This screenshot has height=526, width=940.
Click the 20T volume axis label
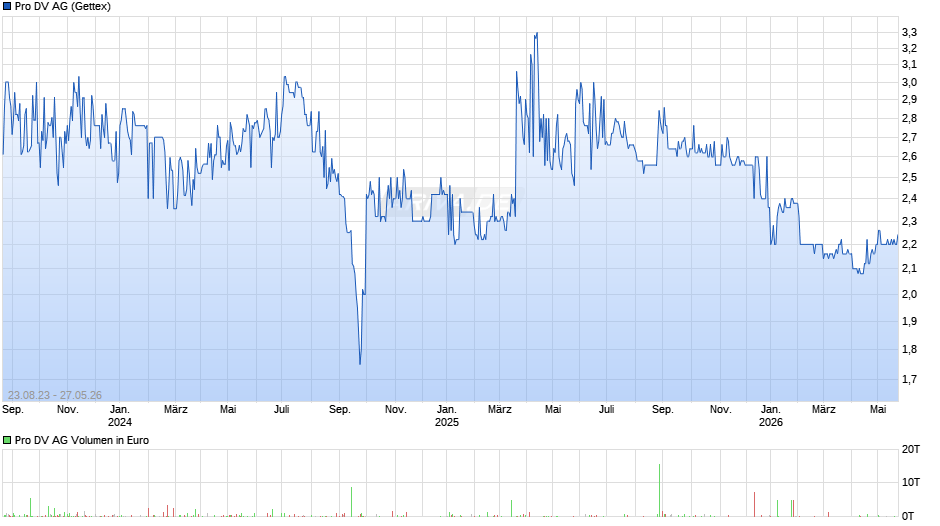(x=911, y=449)
